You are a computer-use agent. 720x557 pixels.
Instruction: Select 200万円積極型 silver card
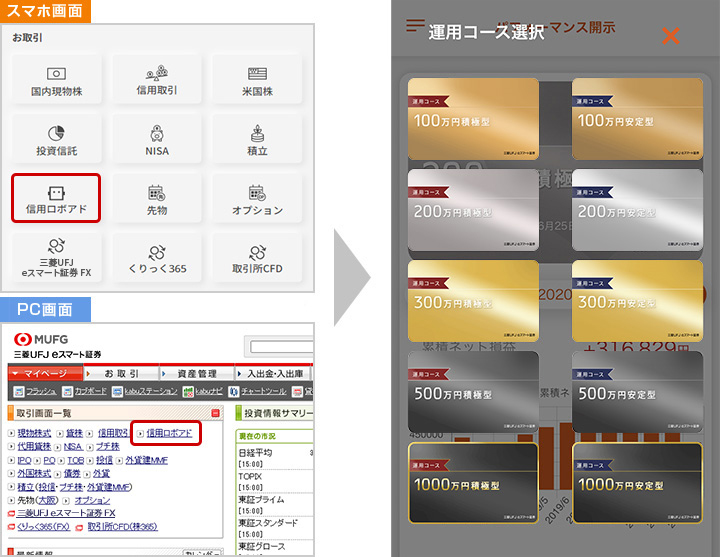pos(473,210)
